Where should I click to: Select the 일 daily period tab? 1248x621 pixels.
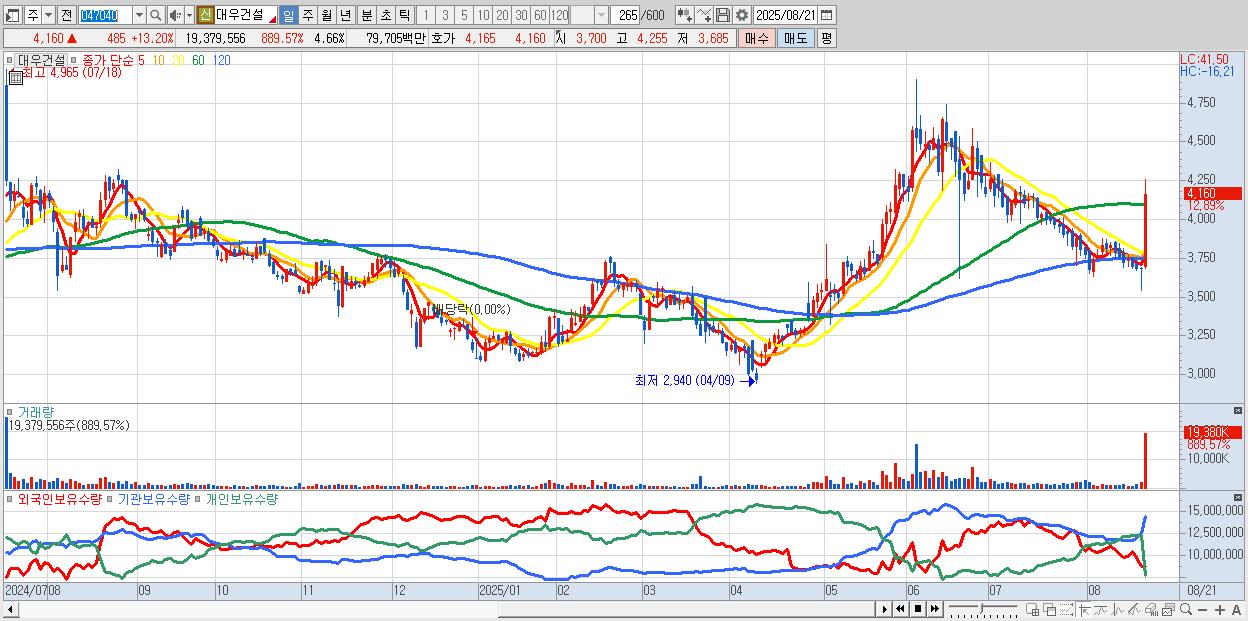tap(288, 15)
